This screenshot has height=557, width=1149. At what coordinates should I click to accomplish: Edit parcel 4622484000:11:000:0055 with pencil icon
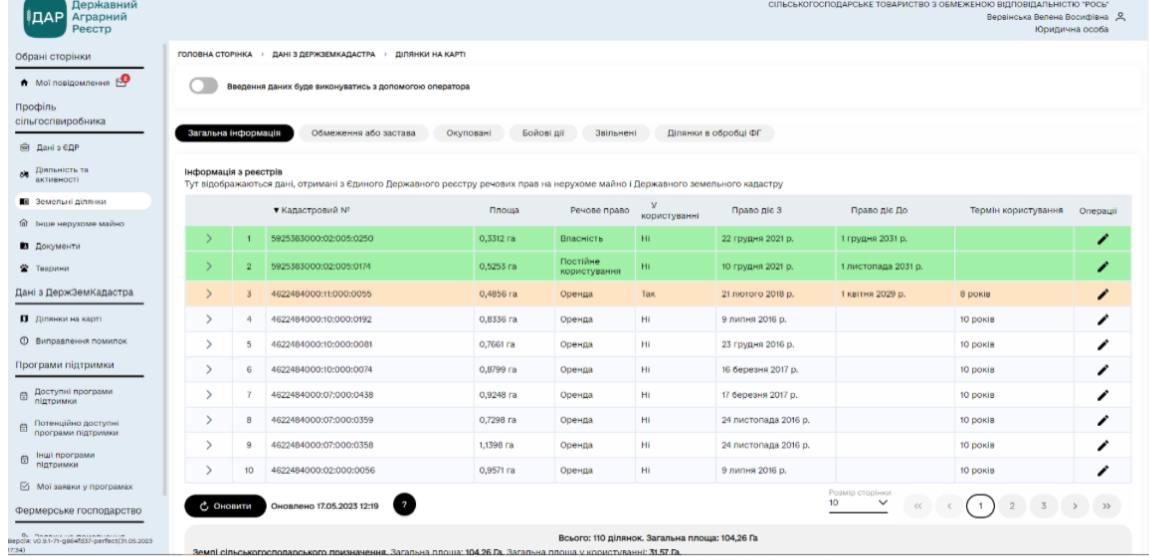tap(1103, 294)
